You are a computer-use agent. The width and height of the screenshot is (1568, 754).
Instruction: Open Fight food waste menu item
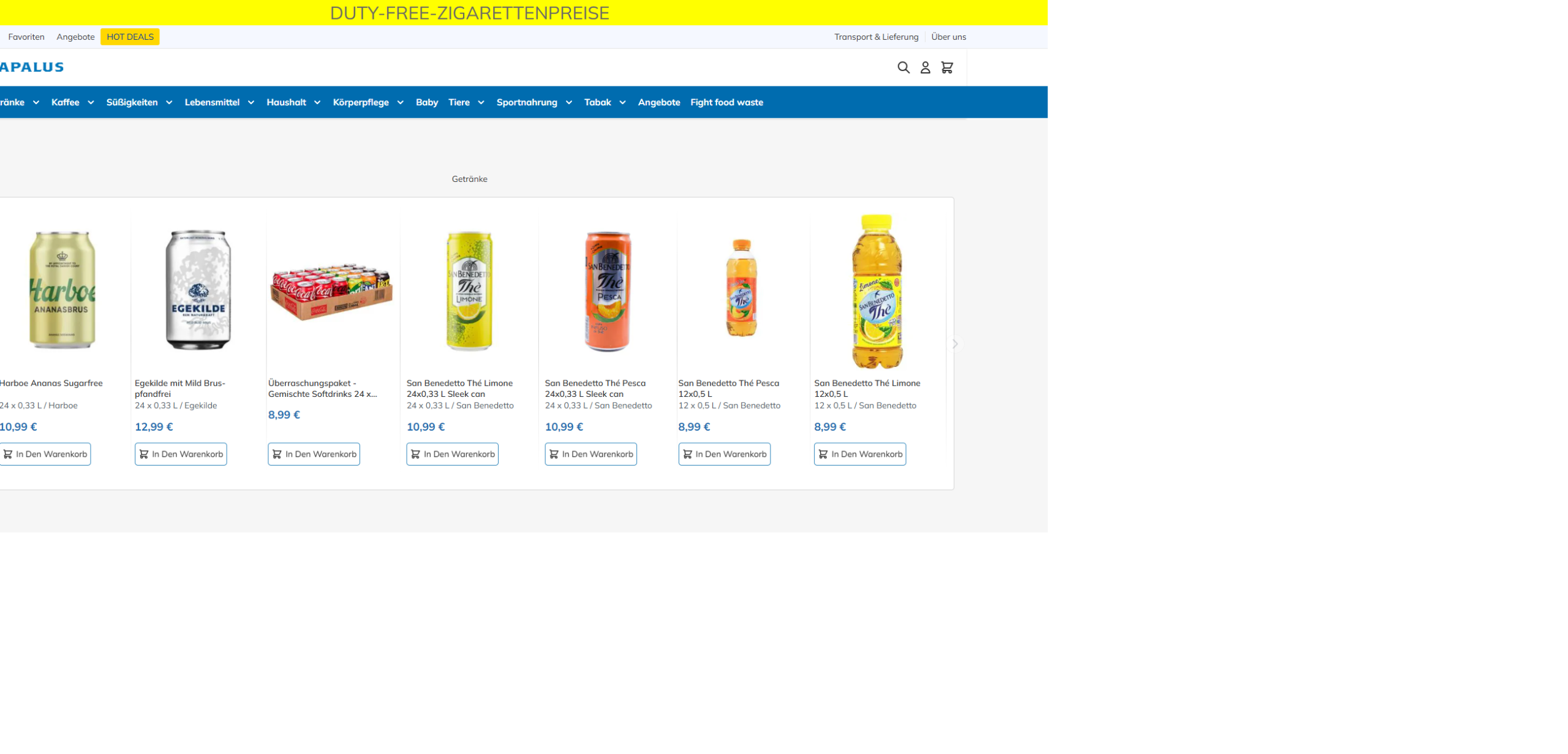point(726,102)
